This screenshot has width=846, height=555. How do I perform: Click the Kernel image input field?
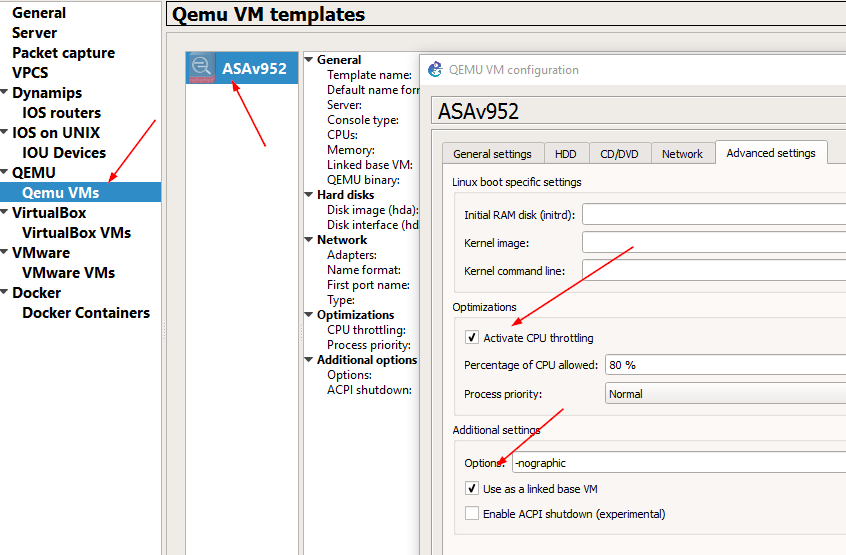714,243
